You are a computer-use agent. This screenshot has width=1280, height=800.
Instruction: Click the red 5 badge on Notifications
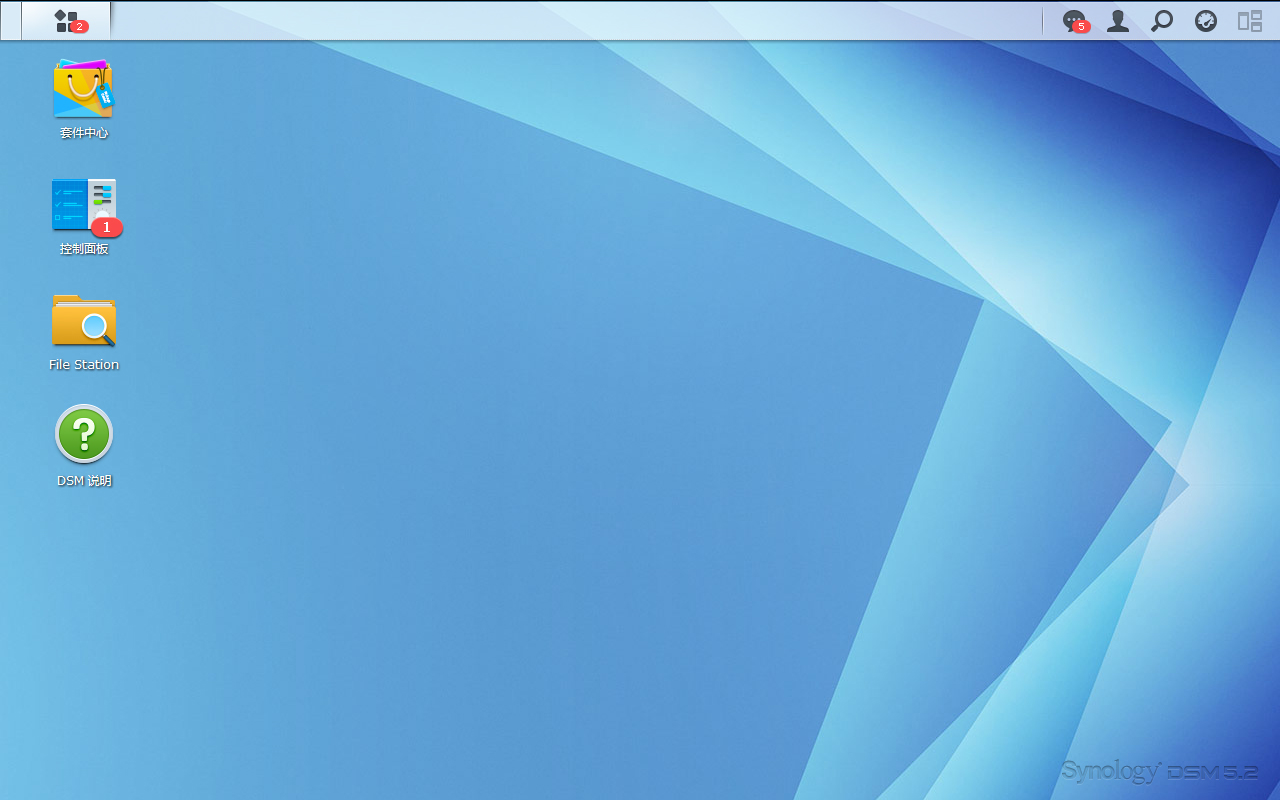(x=1081, y=27)
